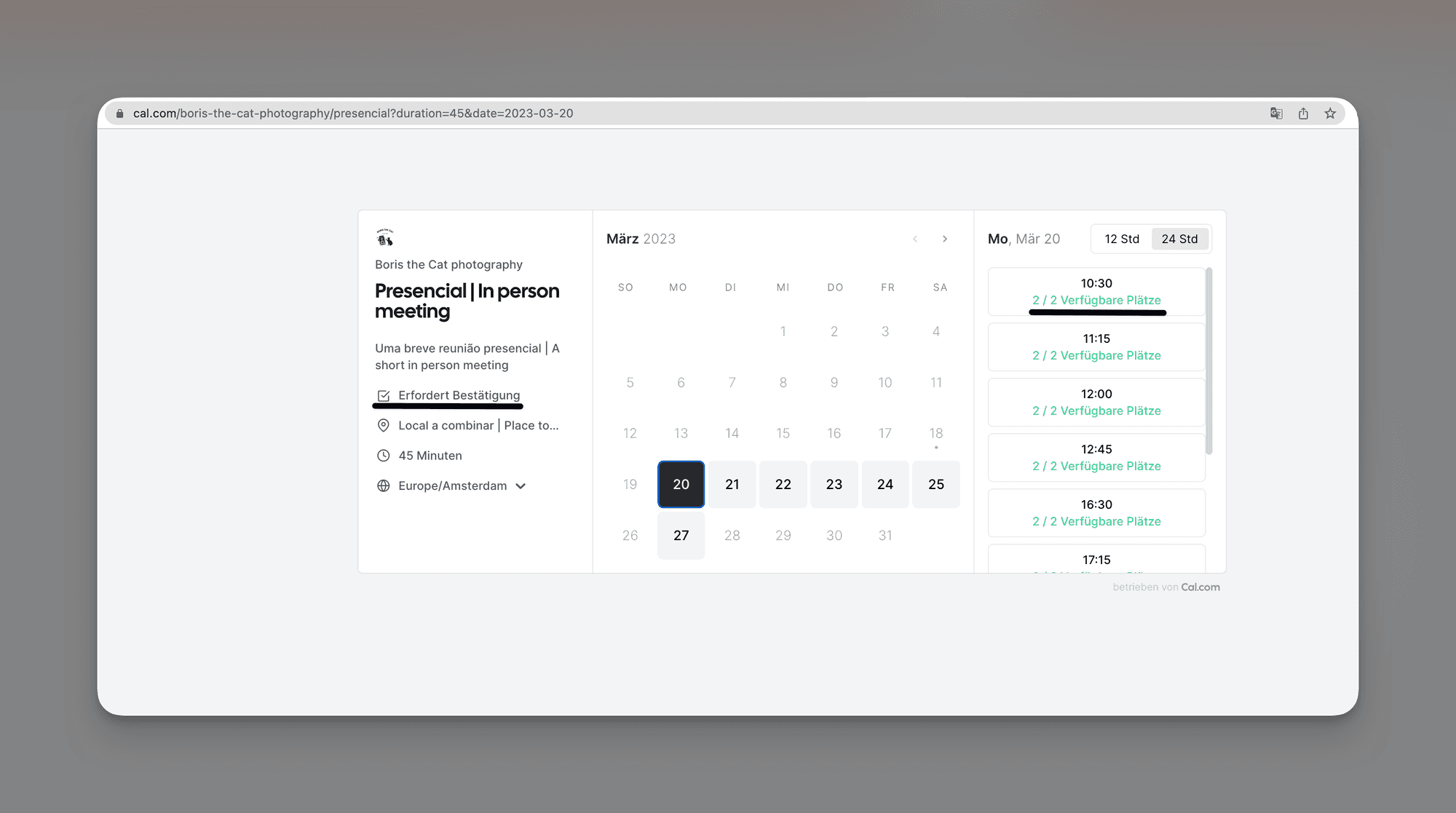Click the share icon in address bar
The width and height of the screenshot is (1456, 813).
(x=1303, y=114)
